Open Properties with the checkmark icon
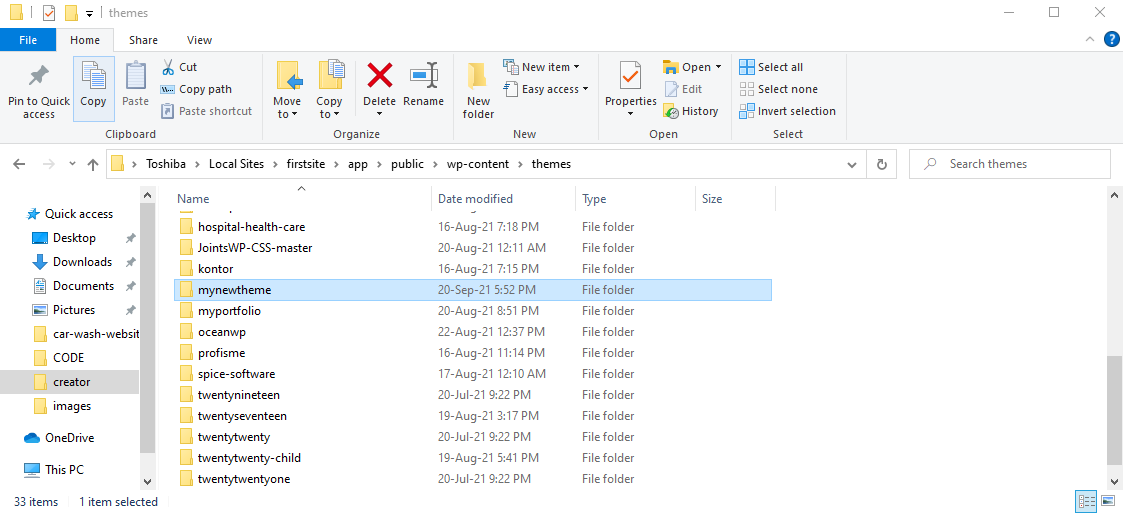Screen dimensions: 1123x513 (x=630, y=77)
